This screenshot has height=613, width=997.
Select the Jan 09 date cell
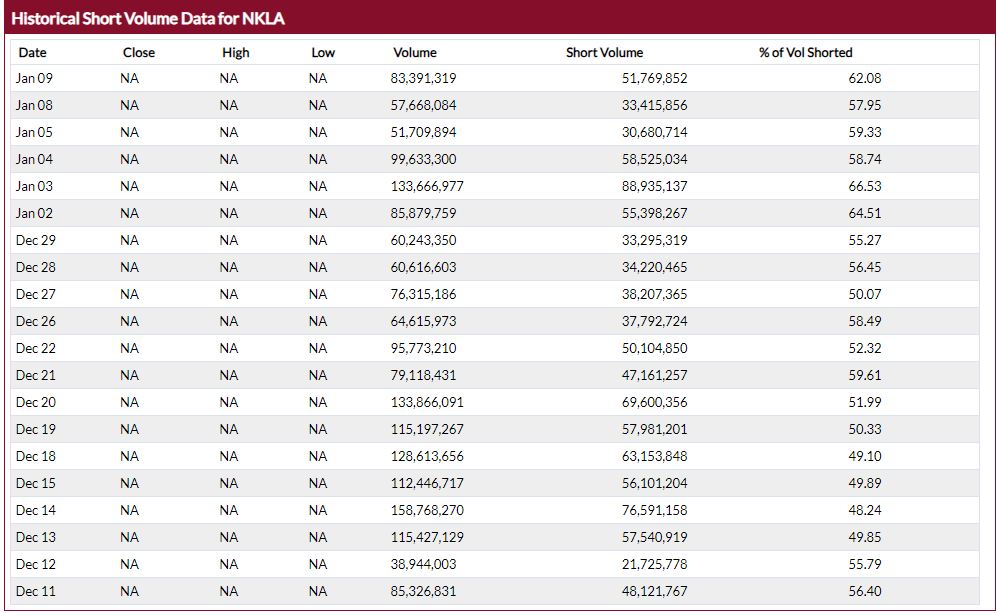(34, 78)
